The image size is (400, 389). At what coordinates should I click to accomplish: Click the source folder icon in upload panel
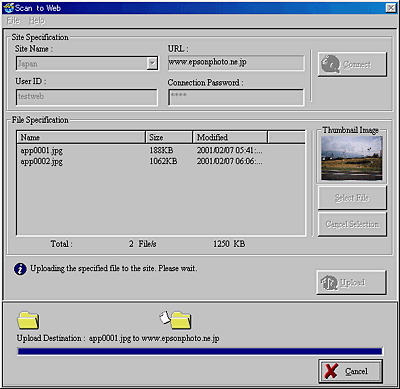pos(28,320)
